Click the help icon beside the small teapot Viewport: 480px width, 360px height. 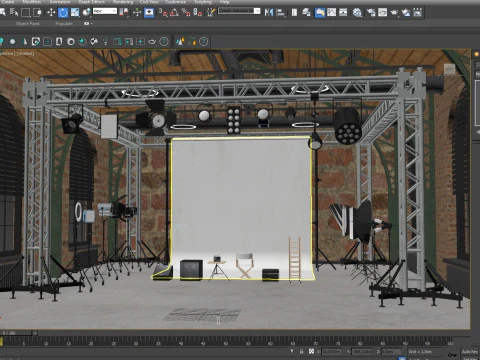[164, 41]
